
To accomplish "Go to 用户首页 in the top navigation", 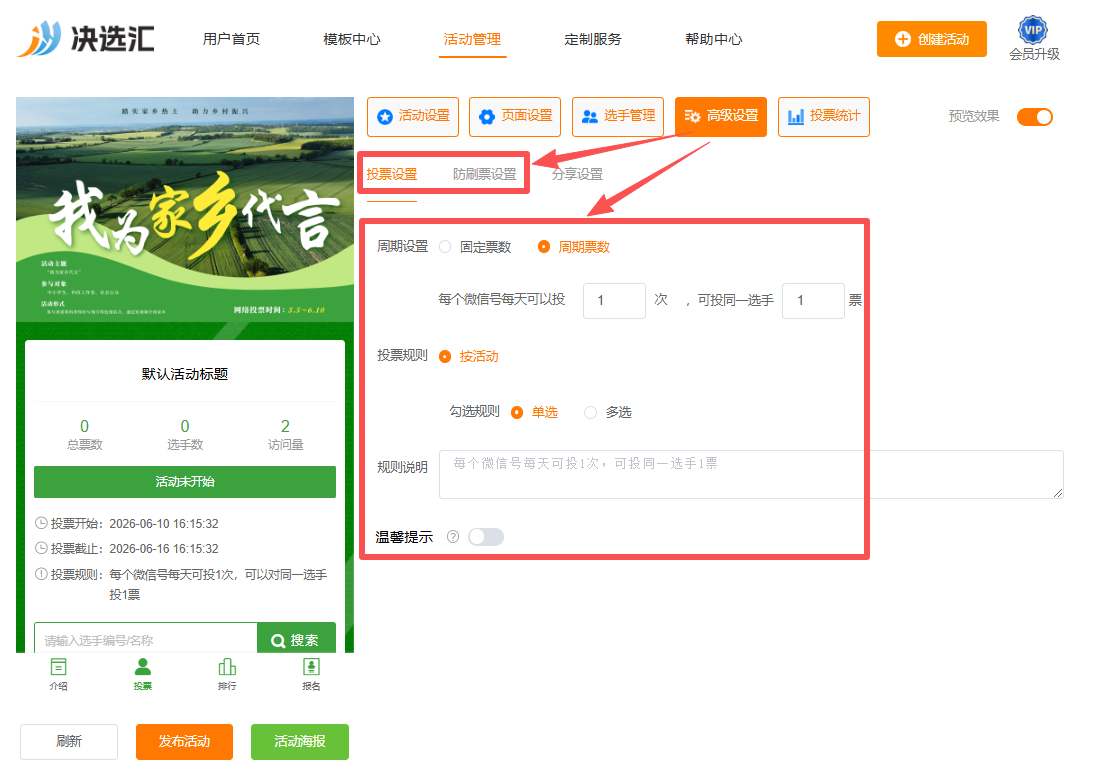I will coord(231,39).
